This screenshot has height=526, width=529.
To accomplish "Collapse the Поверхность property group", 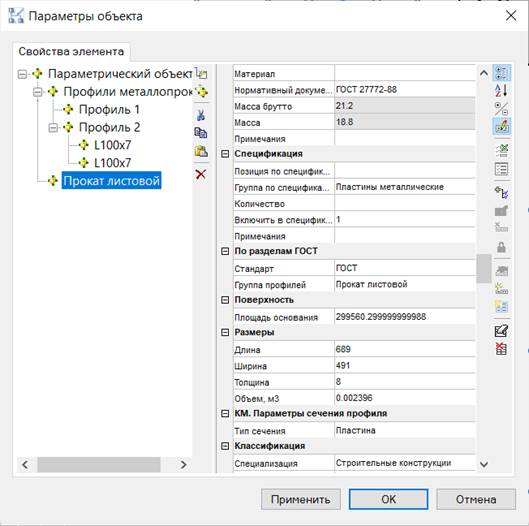I will (225, 300).
